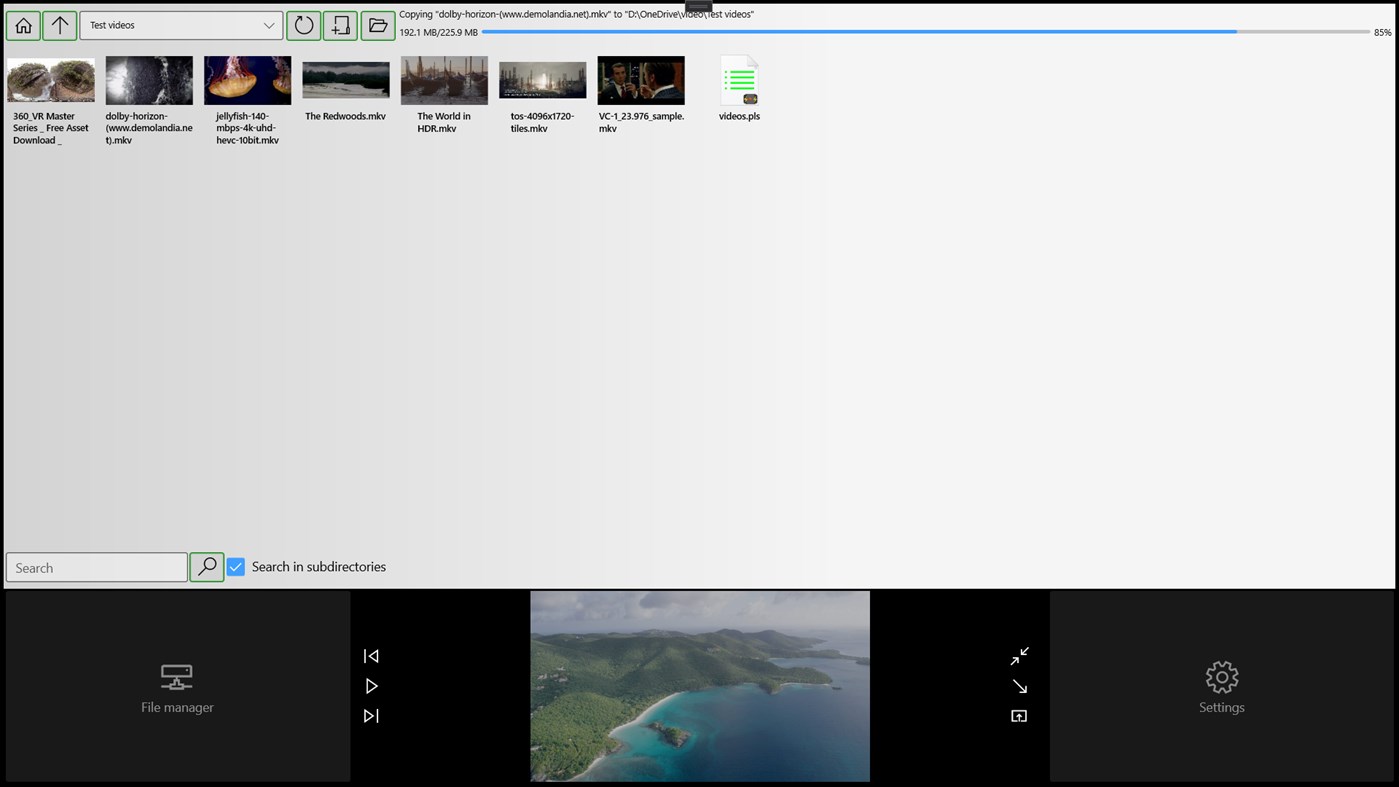Select the videos.pls playlist file

739,80
